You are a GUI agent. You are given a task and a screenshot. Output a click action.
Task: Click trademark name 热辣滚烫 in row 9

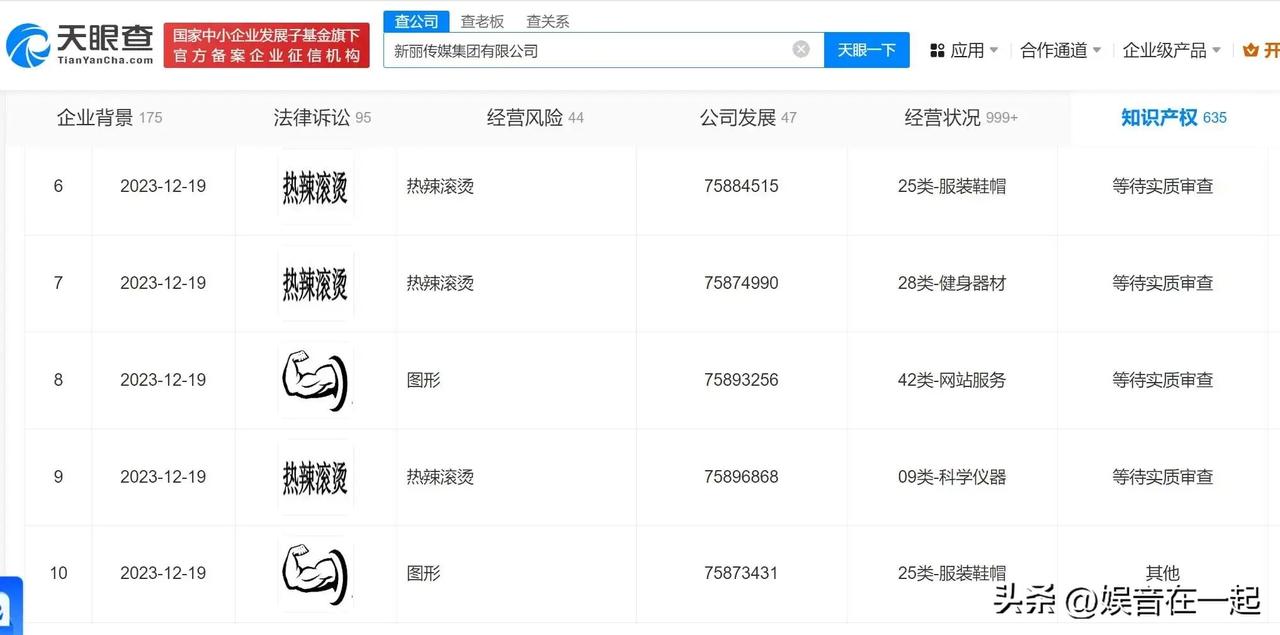pyautogui.click(x=440, y=477)
